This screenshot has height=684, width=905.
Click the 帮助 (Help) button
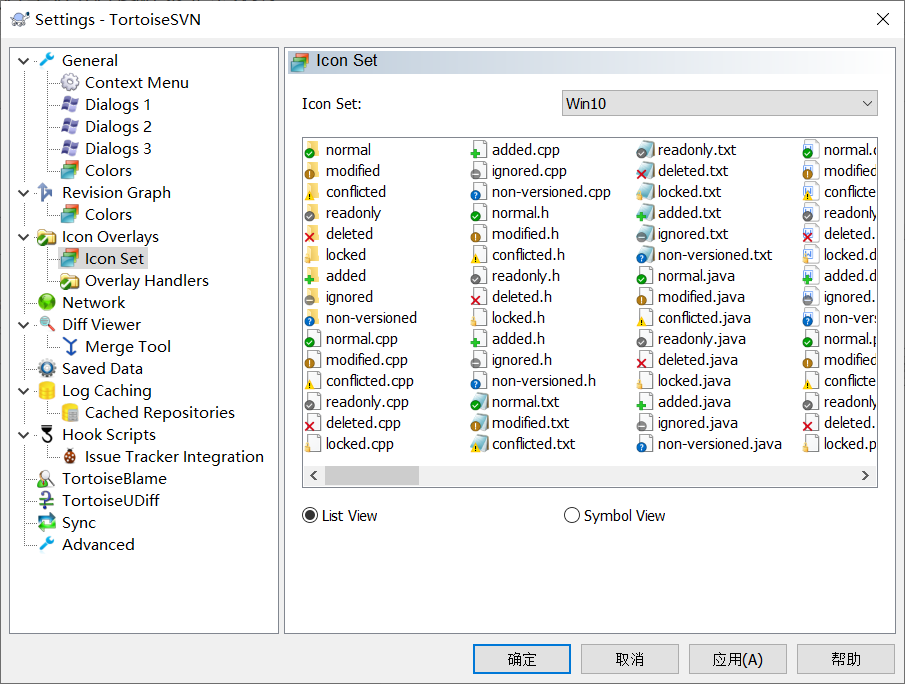[x=846, y=659]
